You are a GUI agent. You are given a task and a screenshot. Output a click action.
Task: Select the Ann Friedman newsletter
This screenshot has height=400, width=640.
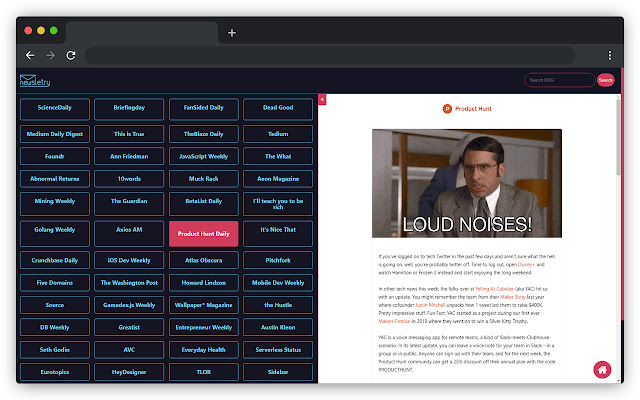(129, 156)
